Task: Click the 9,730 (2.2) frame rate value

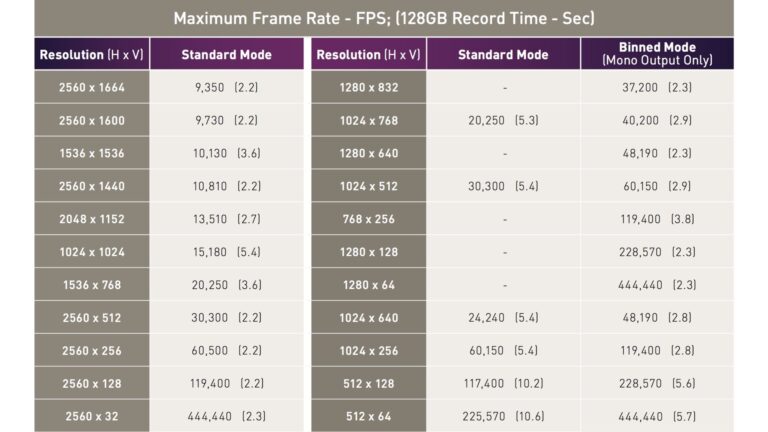Action: 226,120
